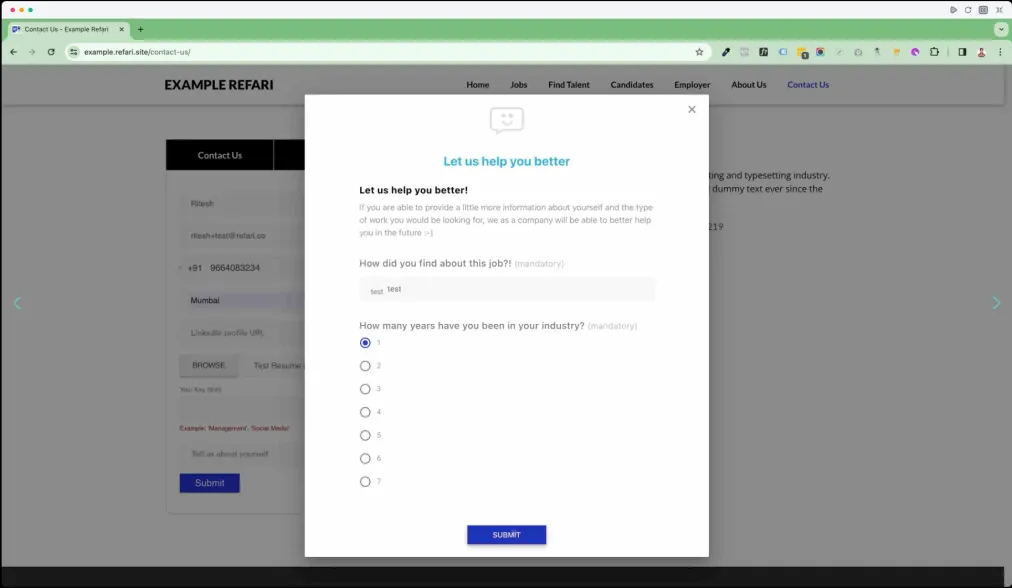This screenshot has height=588, width=1012.
Task: Click BROWSE to upload a resume
Action: pos(208,365)
